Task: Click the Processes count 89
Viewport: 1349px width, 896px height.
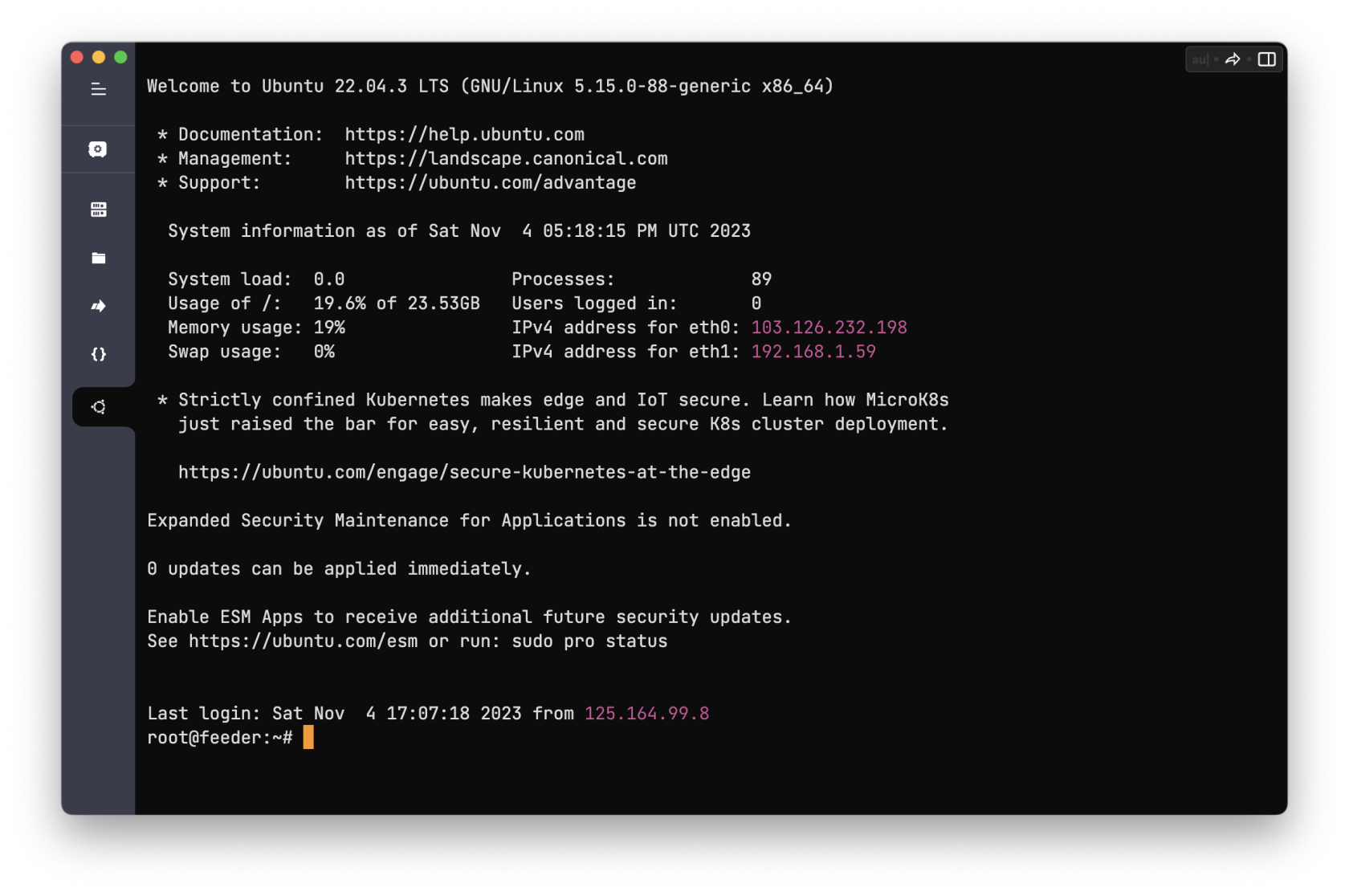Action: pos(761,279)
